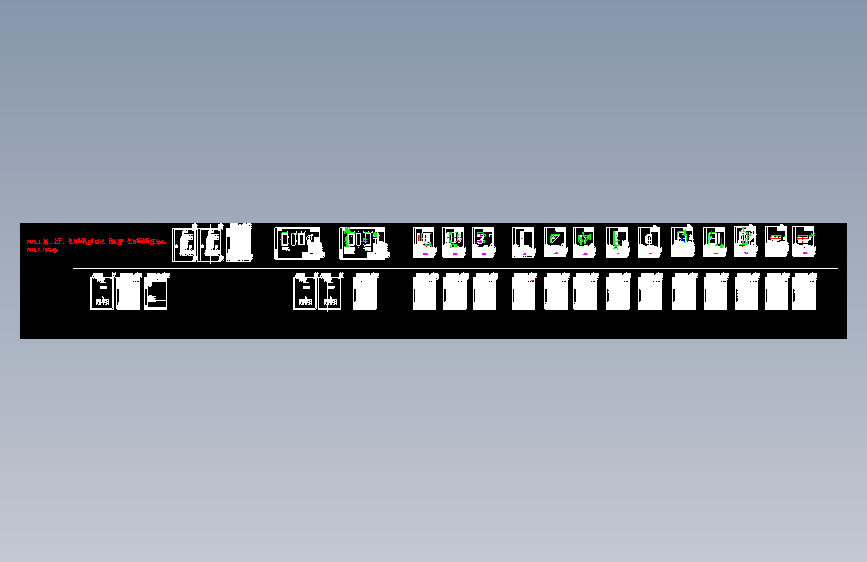Screen dimensions: 867x562
Task: Select the first sheet in the bottom row
Action: pos(102,292)
